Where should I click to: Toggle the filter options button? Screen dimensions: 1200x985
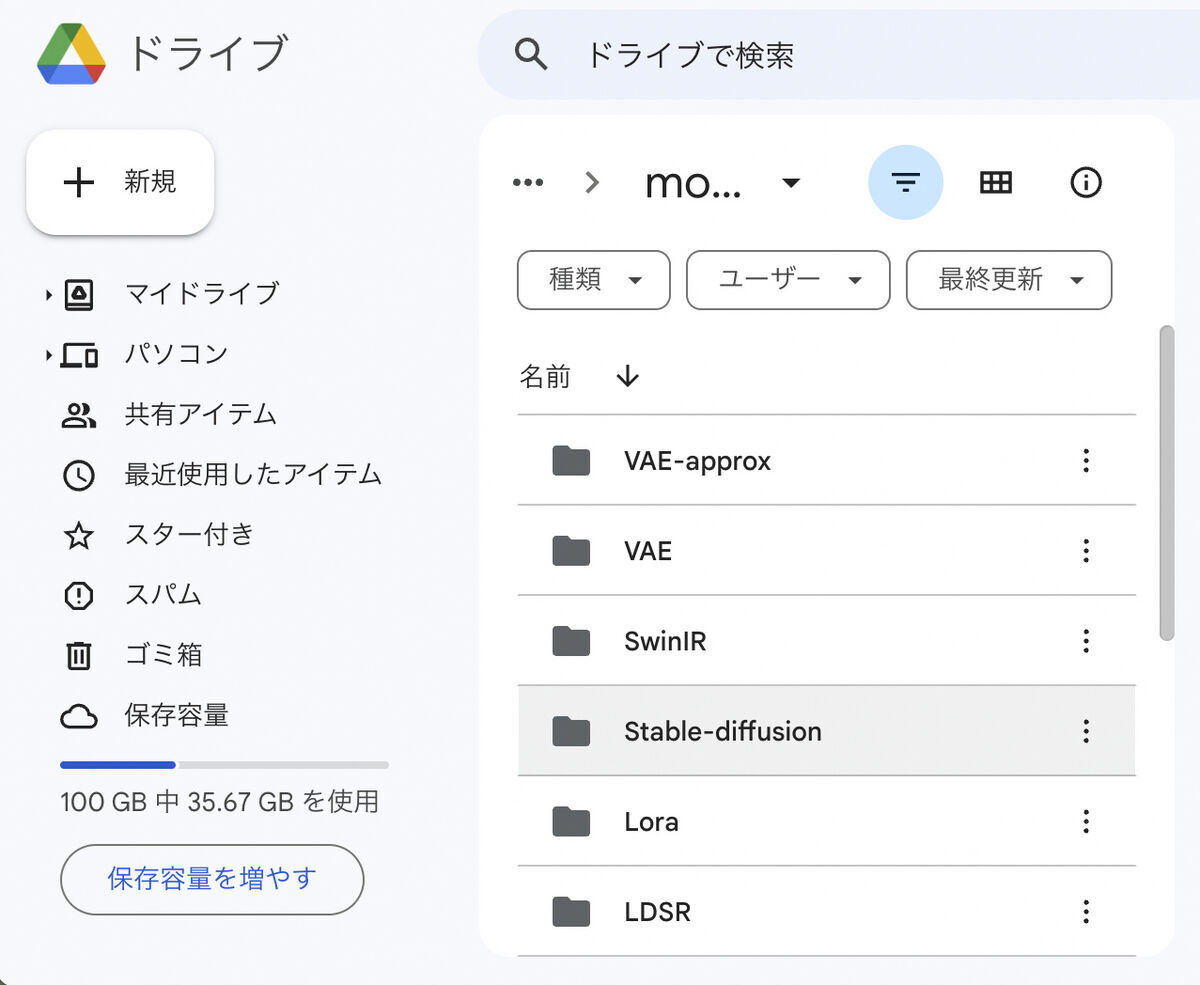pyautogui.click(x=905, y=182)
